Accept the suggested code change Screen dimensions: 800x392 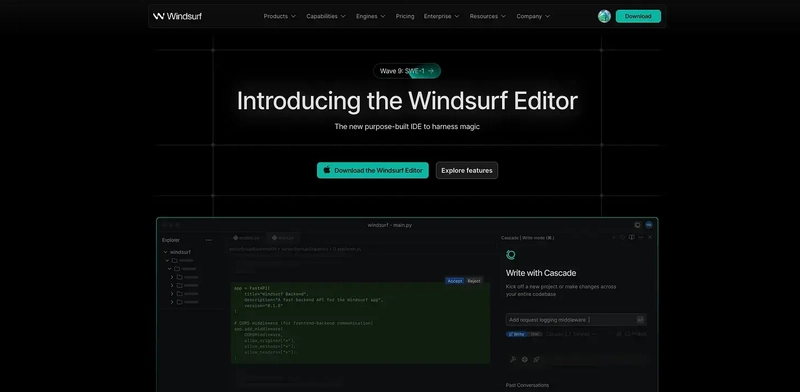tap(455, 281)
